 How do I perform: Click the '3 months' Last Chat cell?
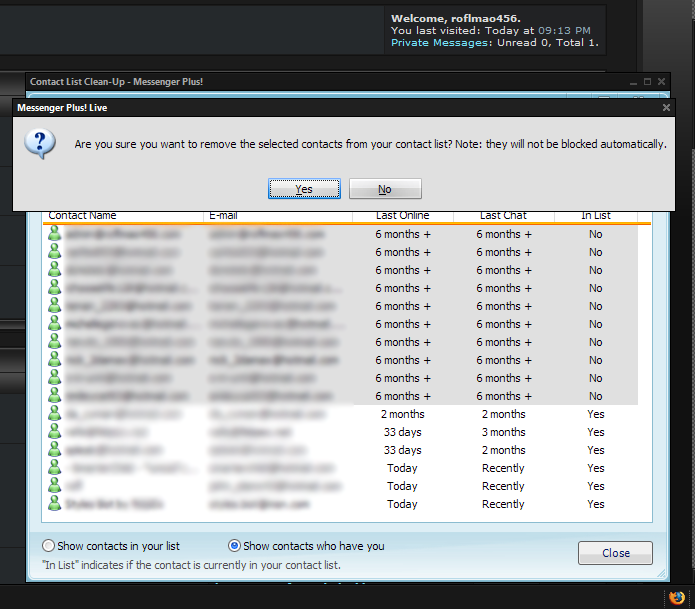click(504, 432)
